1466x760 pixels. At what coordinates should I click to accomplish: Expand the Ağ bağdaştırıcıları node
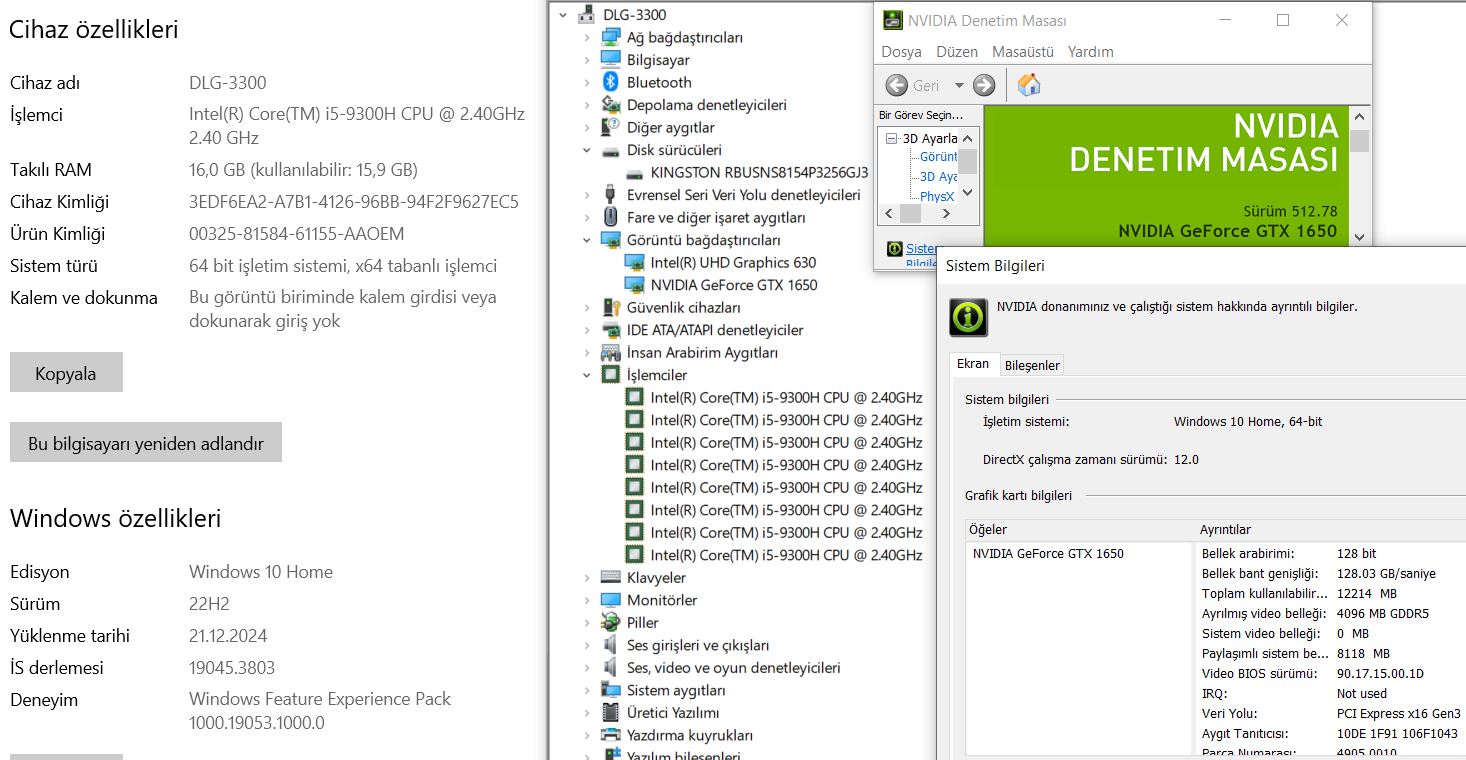coord(587,37)
